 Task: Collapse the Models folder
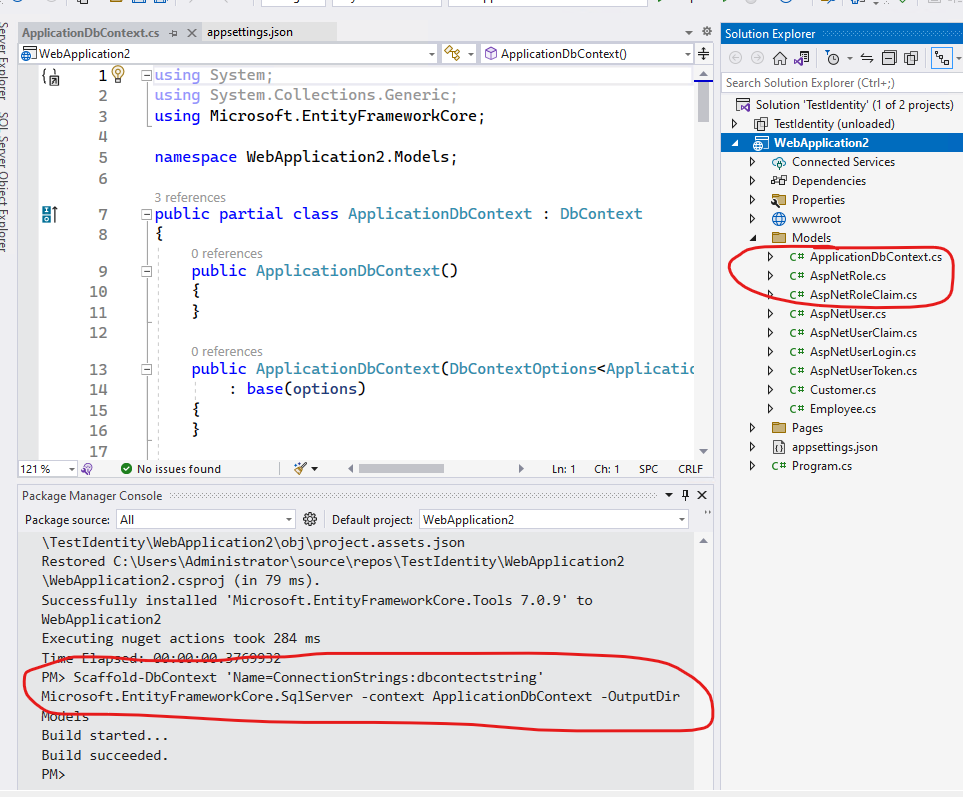pyautogui.click(x=753, y=238)
